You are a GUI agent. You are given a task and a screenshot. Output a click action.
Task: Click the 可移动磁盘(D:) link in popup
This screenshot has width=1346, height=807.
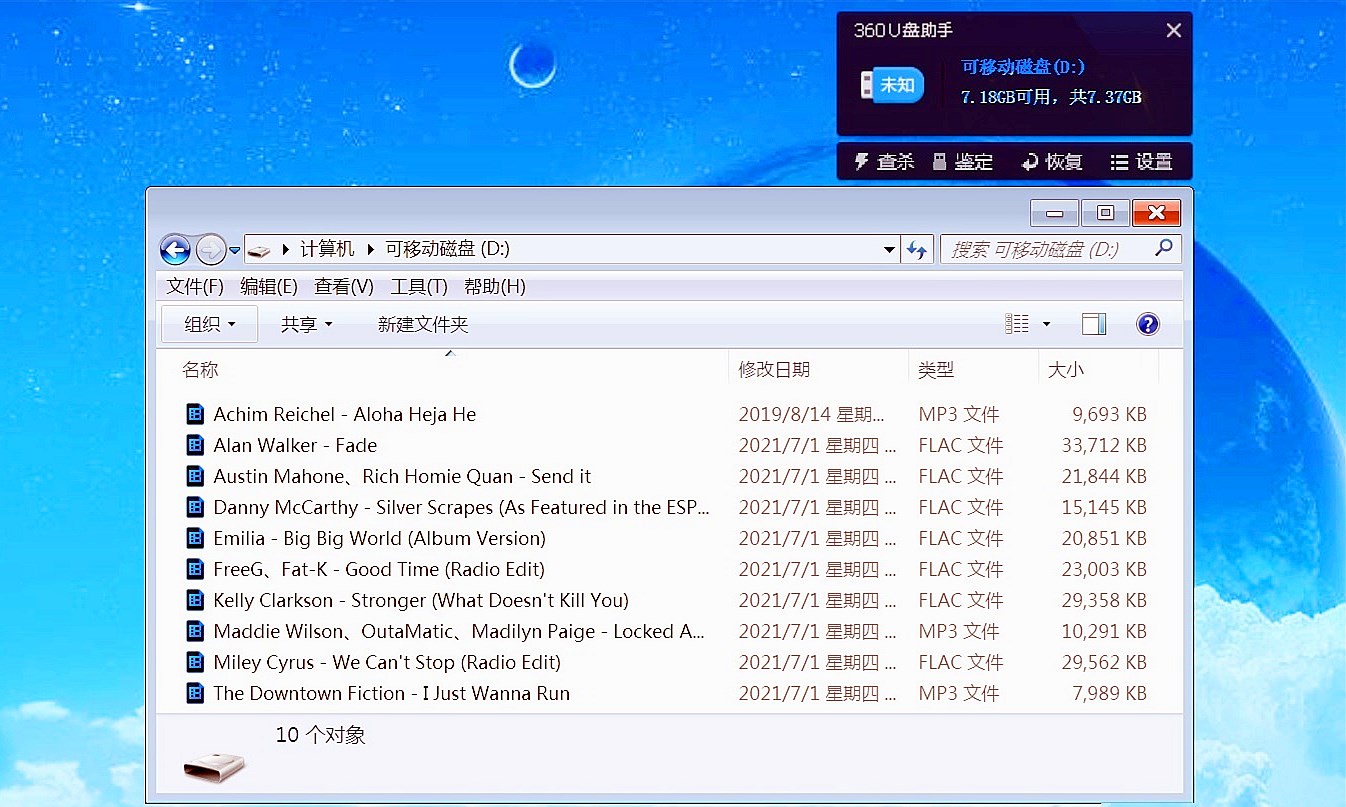(1023, 67)
